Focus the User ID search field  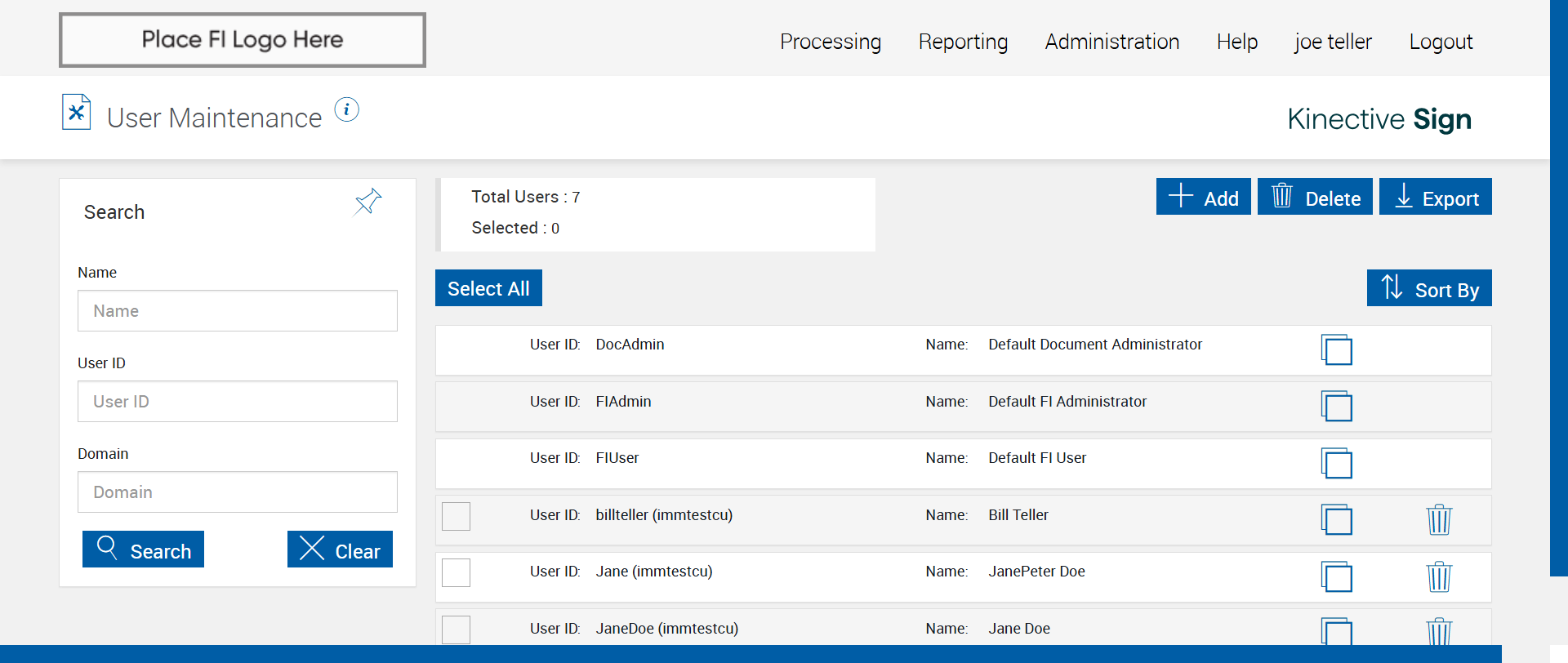(x=237, y=402)
